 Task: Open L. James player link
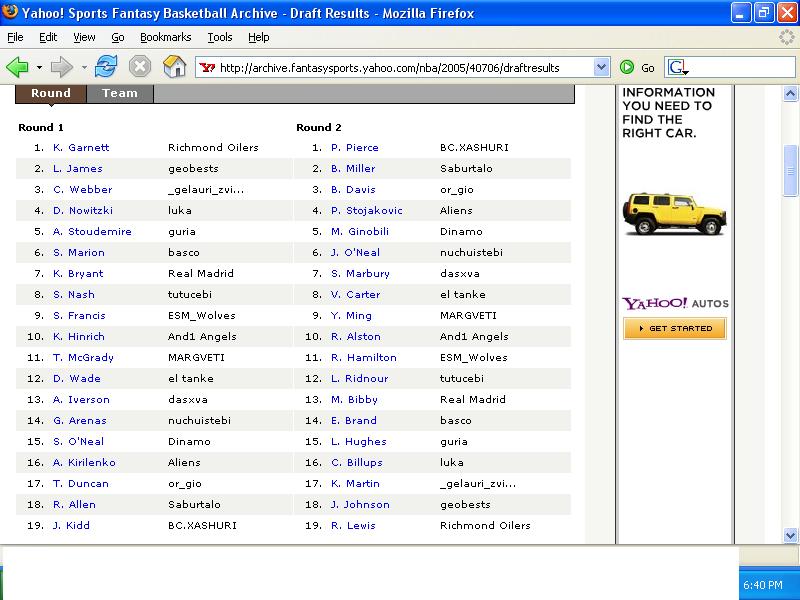click(78, 168)
